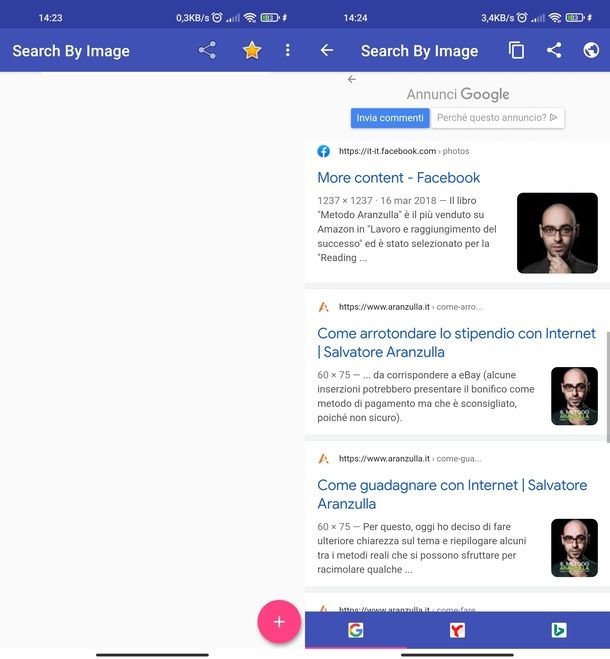Tap thumbnail of Come guadagnare result

click(574, 548)
